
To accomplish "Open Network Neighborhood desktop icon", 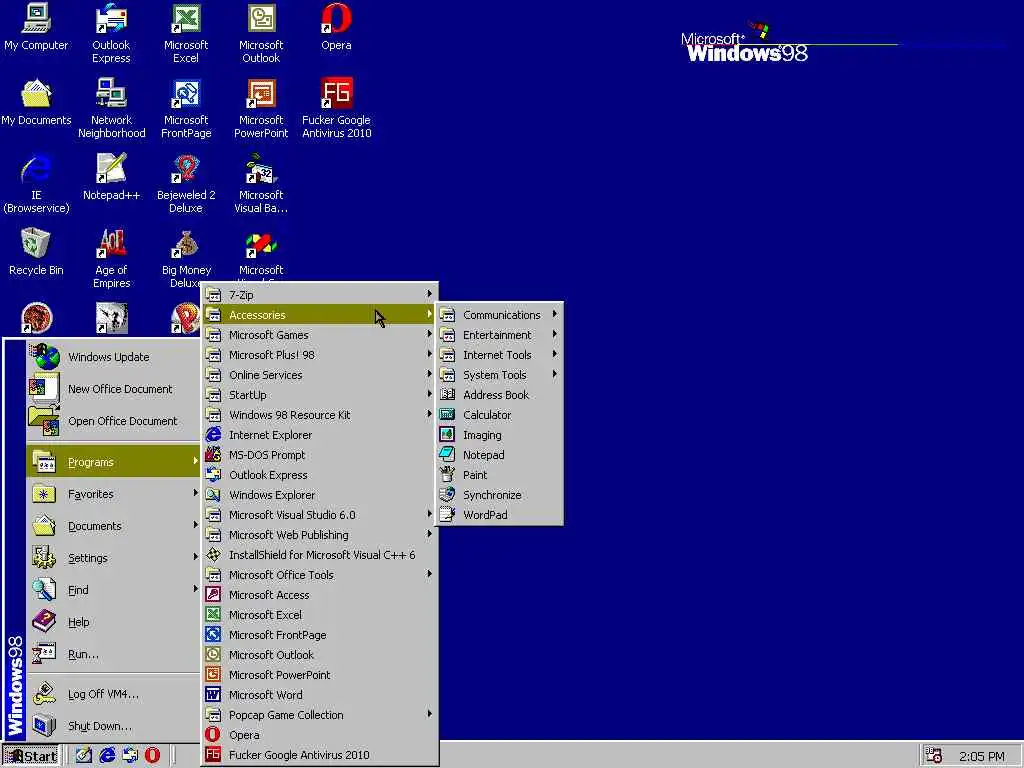I will point(111,108).
